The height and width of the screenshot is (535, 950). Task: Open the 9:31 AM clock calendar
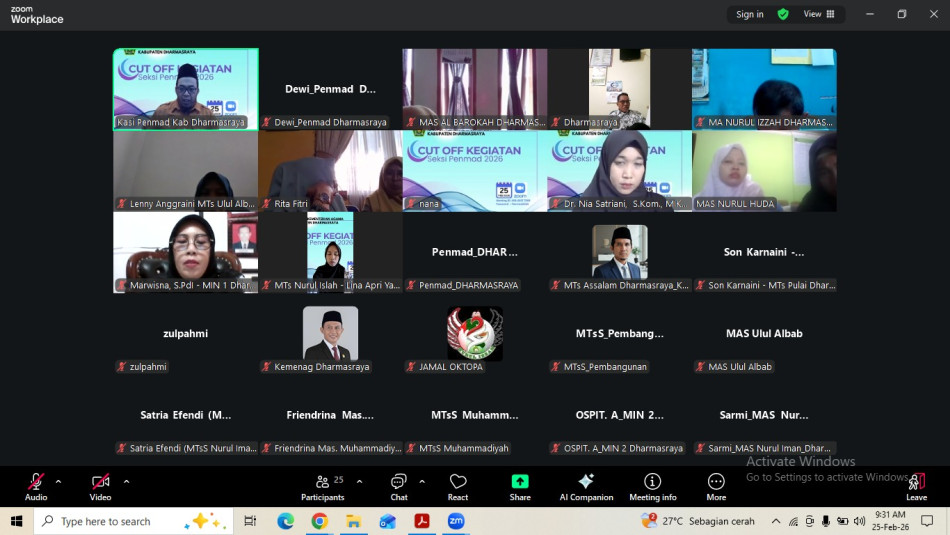[x=890, y=521]
